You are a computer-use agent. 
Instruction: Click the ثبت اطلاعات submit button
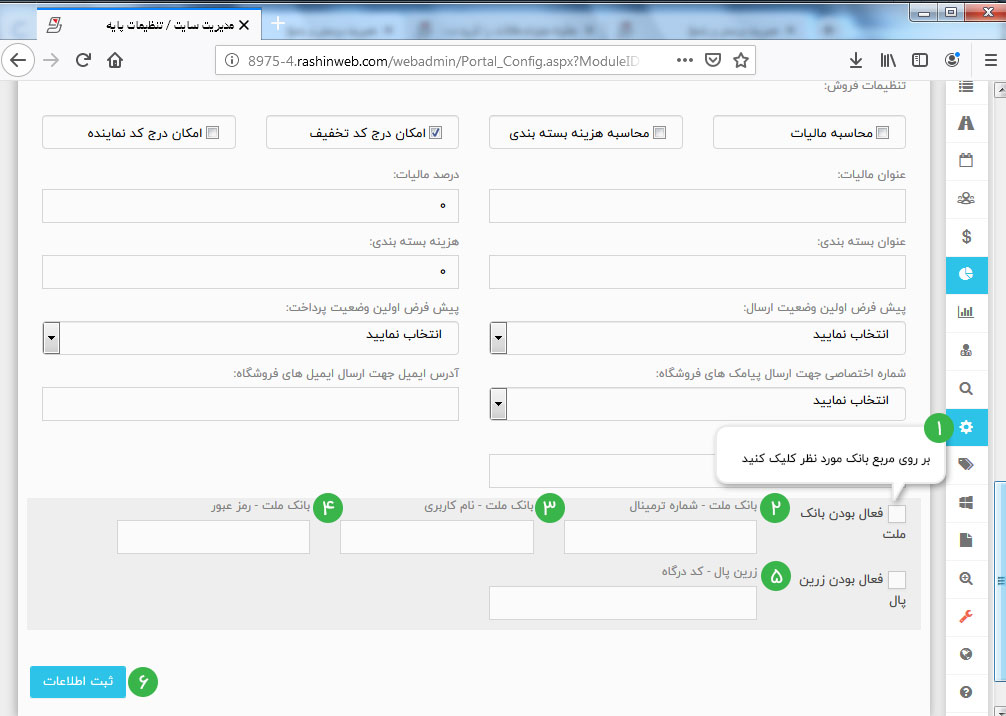tap(78, 681)
